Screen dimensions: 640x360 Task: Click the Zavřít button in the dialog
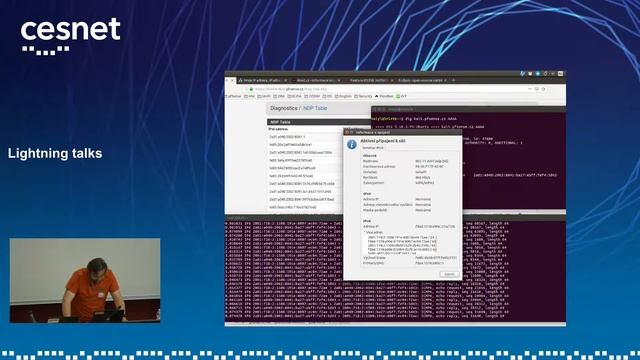[x=449, y=274]
